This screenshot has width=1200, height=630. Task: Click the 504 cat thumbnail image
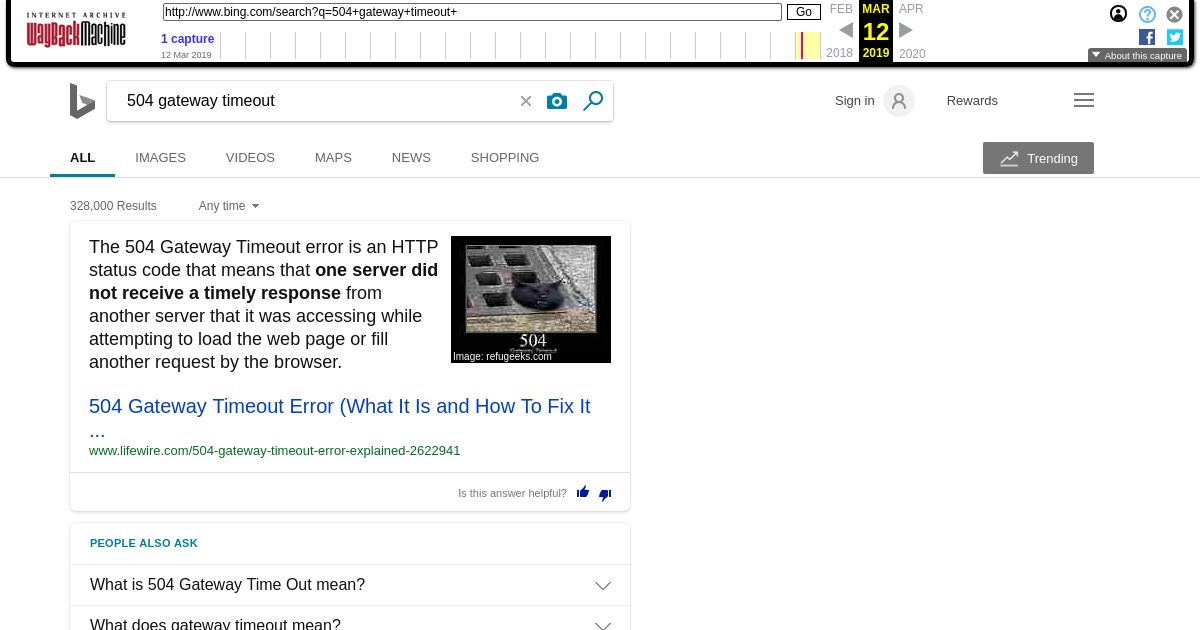[531, 299]
